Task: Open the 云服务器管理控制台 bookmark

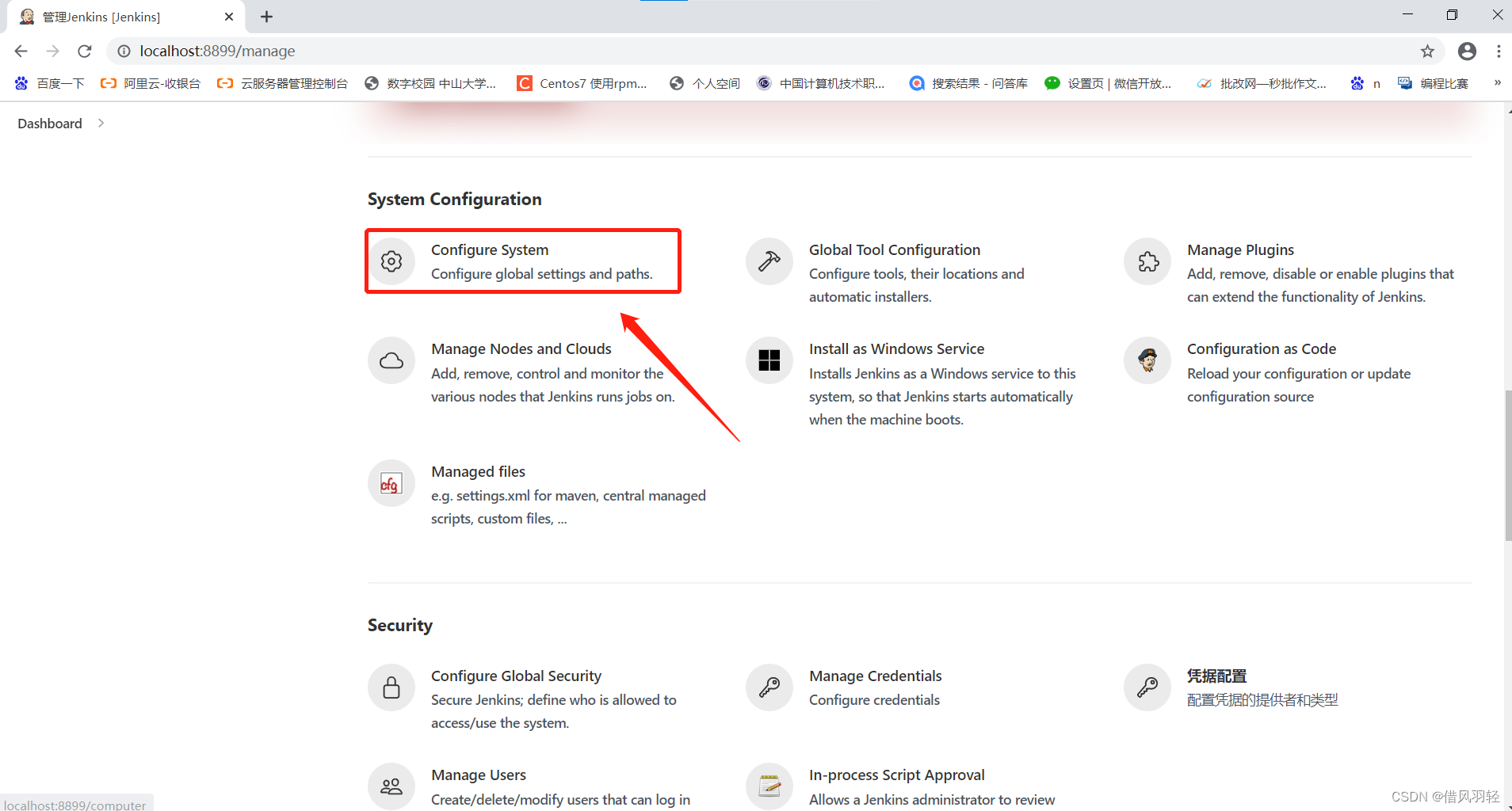Action: coord(282,83)
